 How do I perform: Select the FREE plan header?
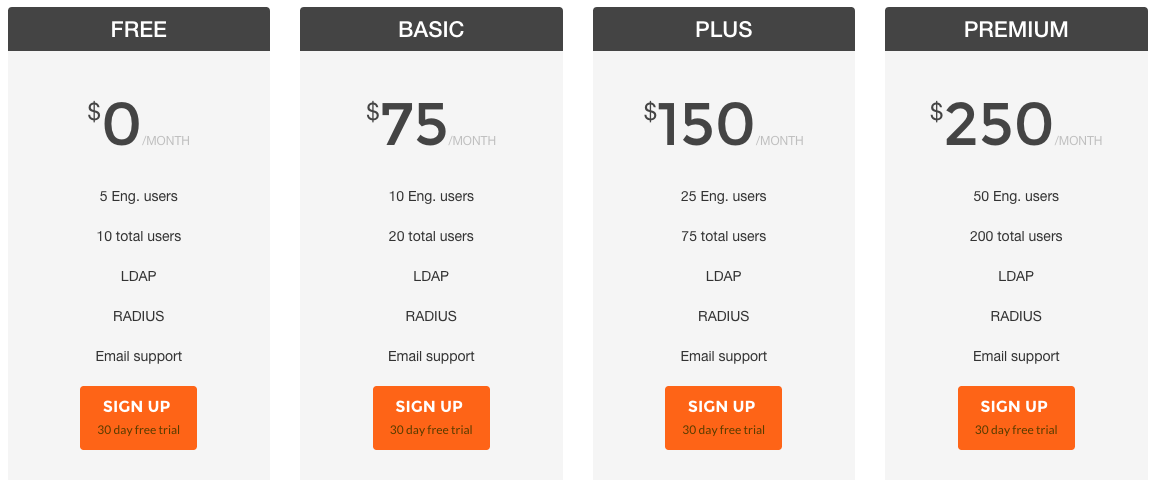pyautogui.click(x=138, y=29)
